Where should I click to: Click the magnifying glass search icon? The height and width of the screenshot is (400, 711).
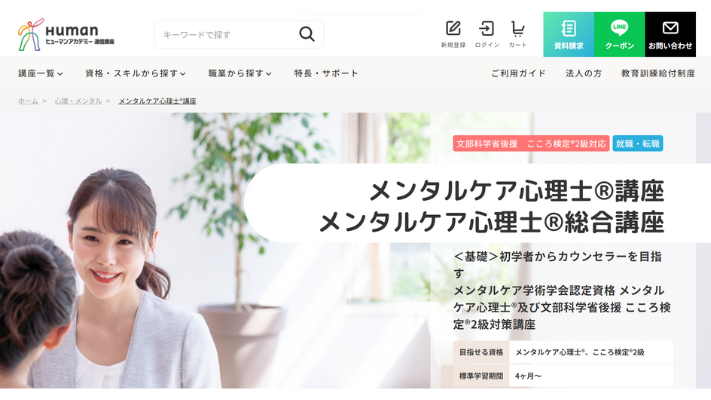(x=307, y=34)
